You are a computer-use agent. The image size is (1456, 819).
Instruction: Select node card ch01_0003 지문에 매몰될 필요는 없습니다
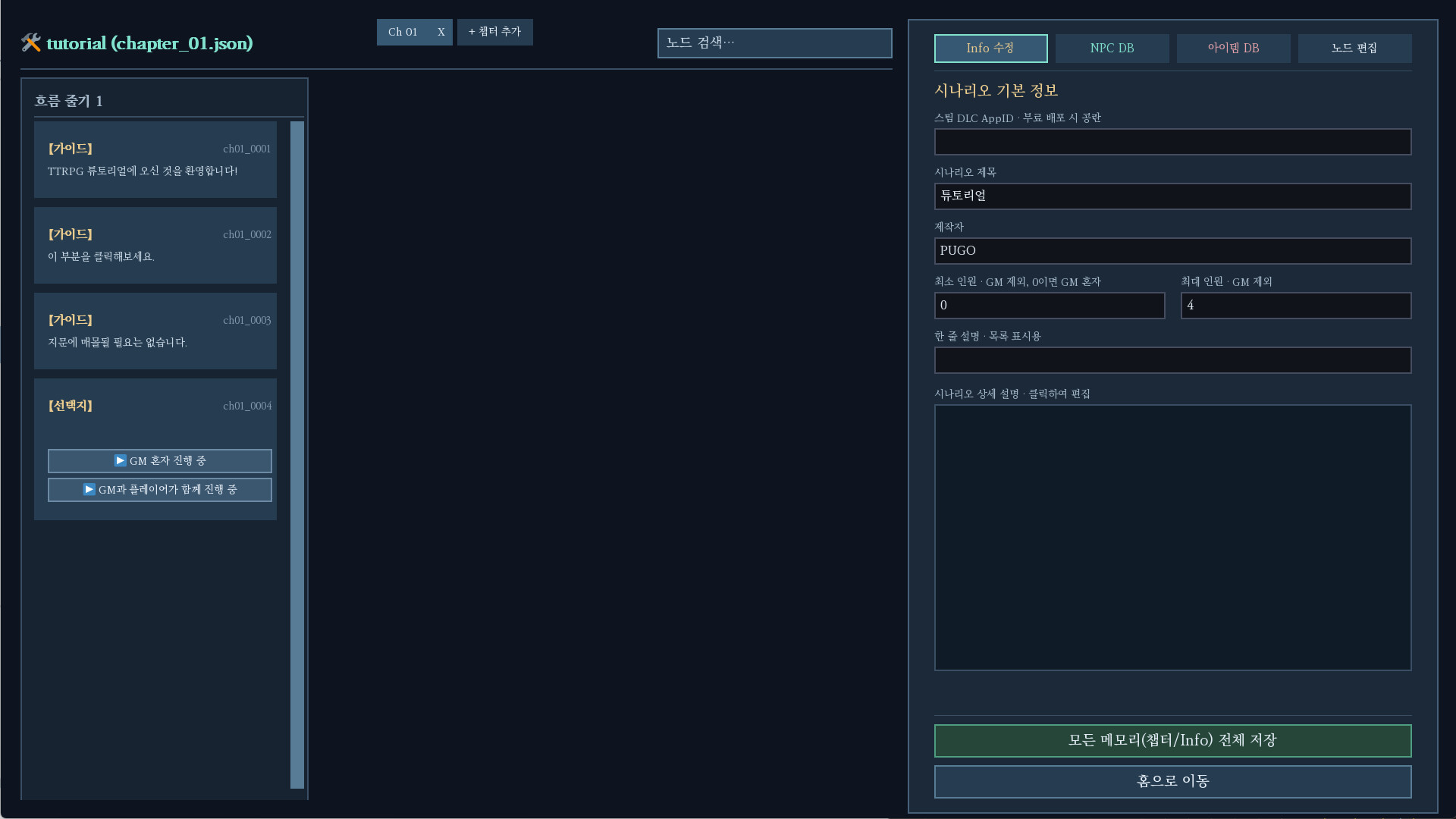coord(155,331)
